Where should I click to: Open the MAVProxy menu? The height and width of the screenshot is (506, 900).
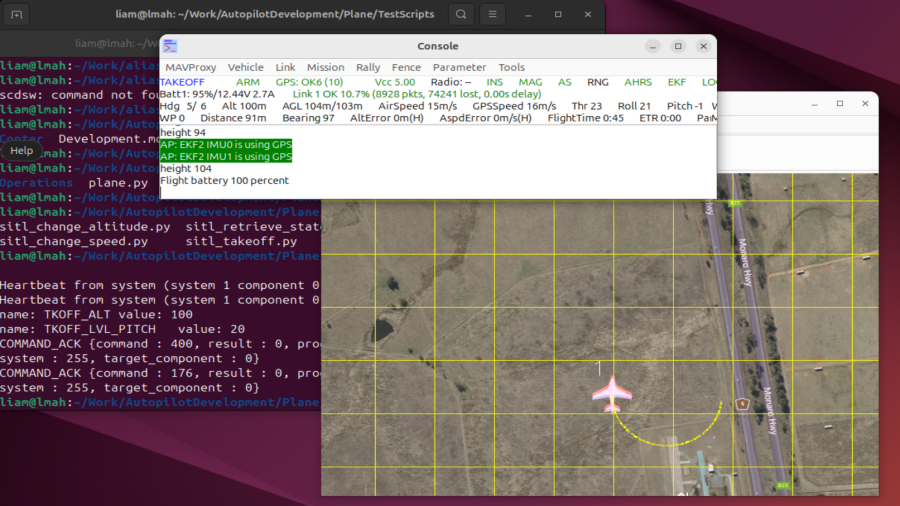click(191, 67)
